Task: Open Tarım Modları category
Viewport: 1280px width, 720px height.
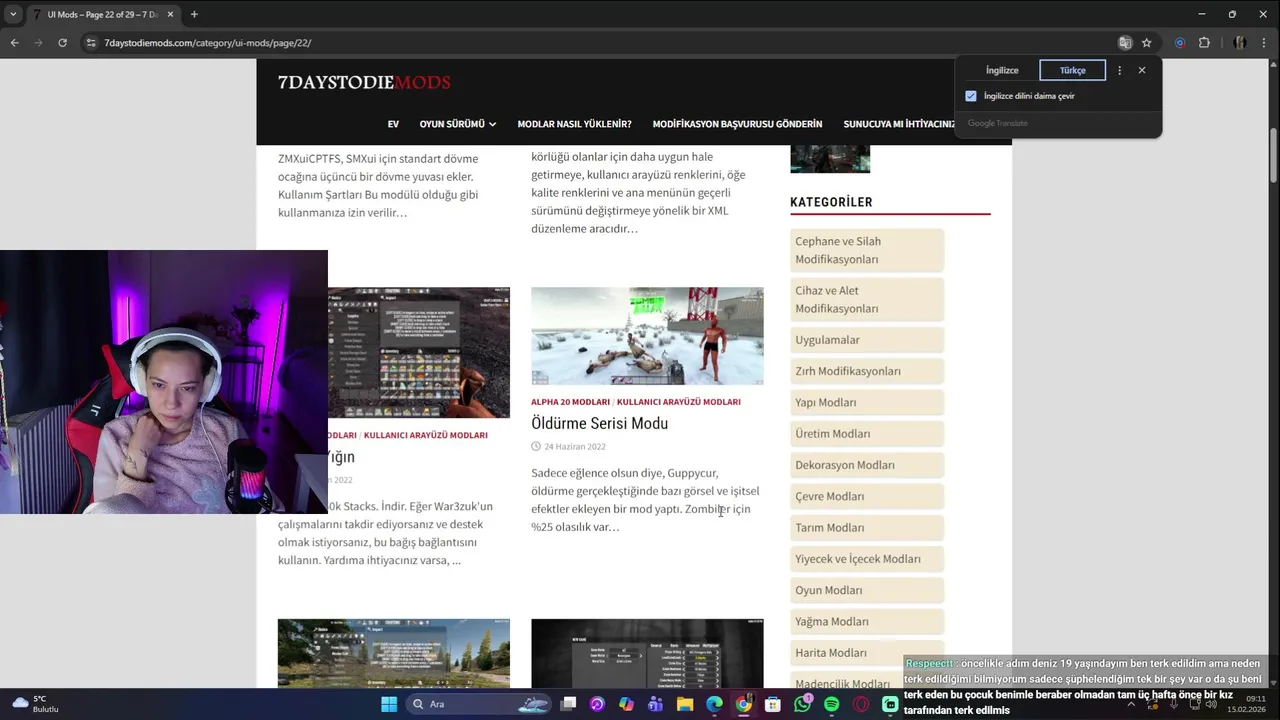Action: pyautogui.click(x=866, y=527)
